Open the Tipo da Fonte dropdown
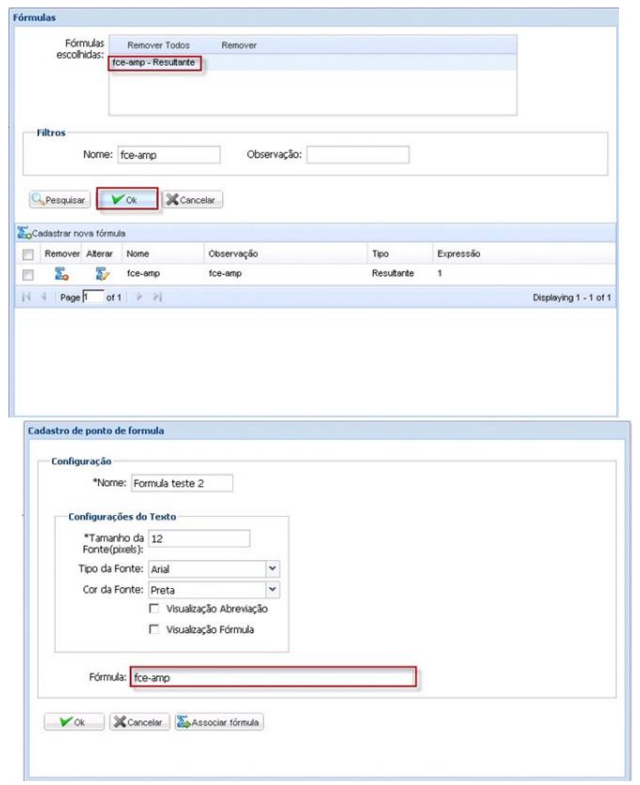 tap(272, 568)
